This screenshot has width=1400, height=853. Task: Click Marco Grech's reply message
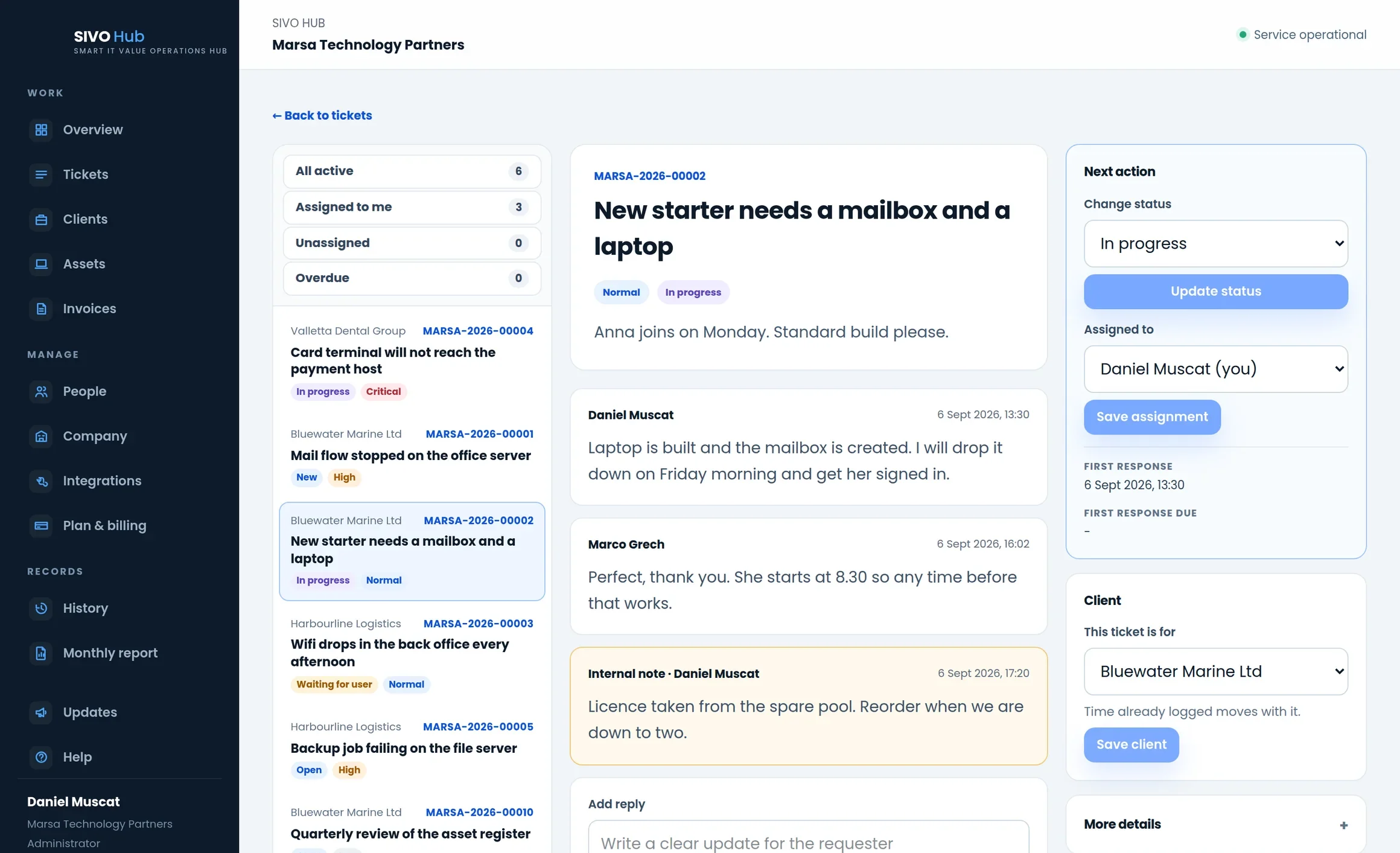[x=808, y=576]
